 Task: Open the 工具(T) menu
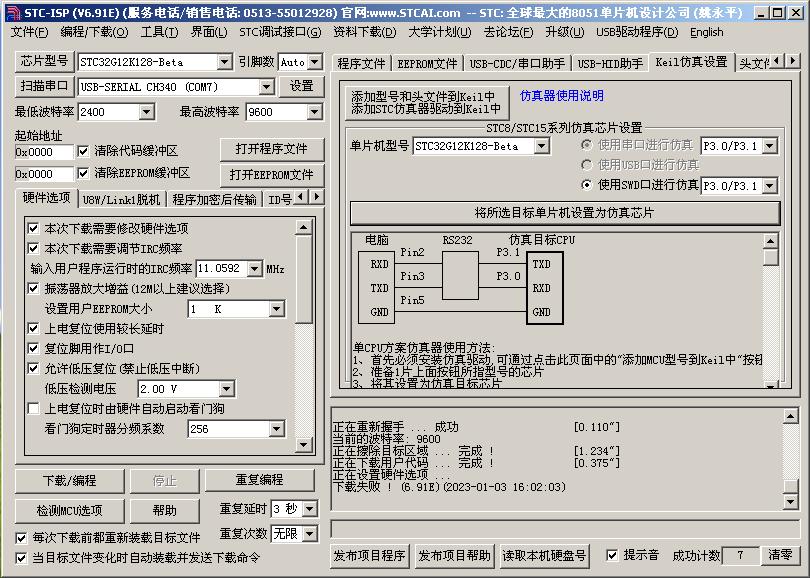159,32
